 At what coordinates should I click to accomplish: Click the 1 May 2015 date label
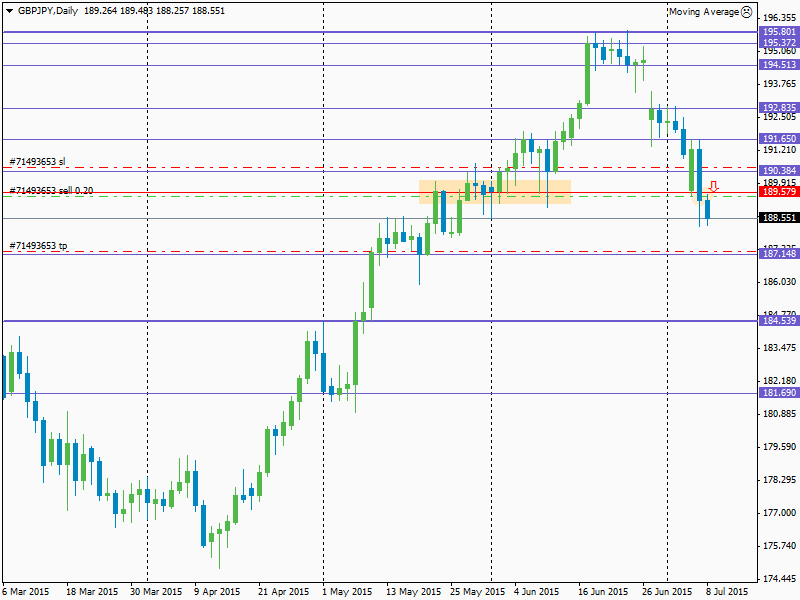click(x=347, y=592)
